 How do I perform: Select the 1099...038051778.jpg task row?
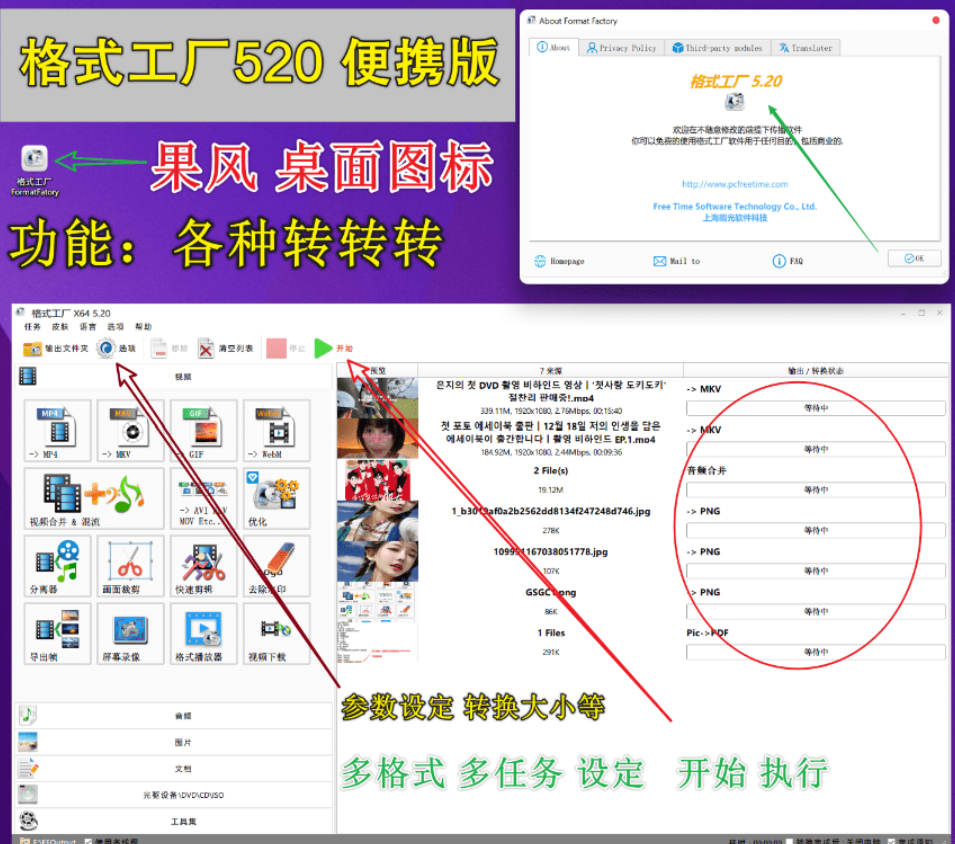(x=643, y=561)
